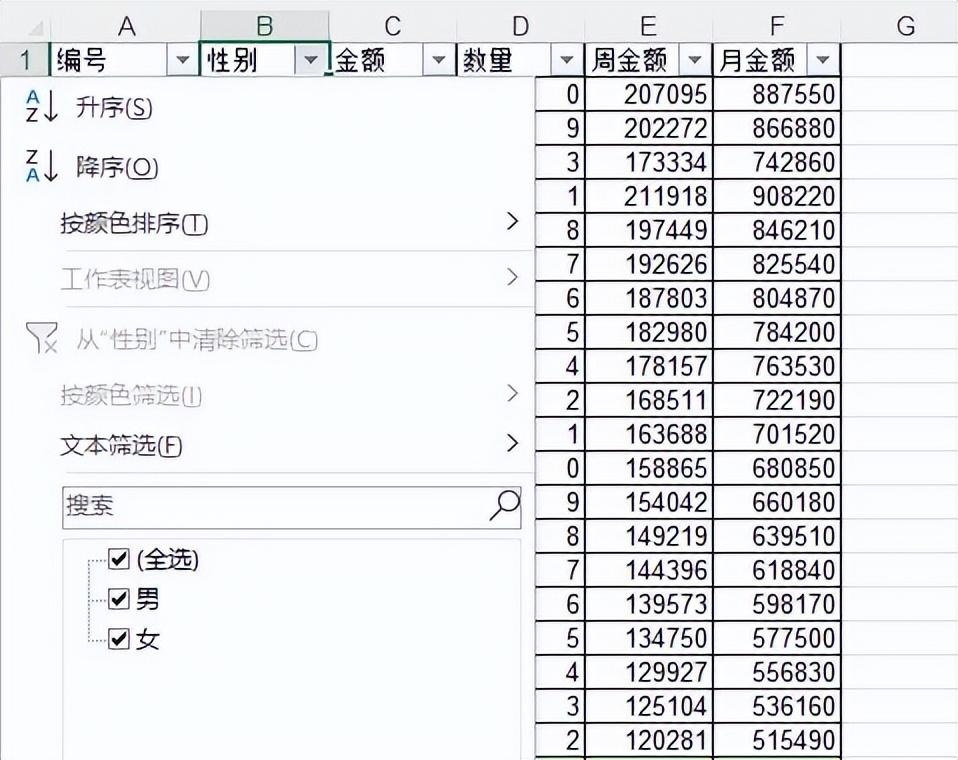The width and height of the screenshot is (958, 760).
Task: Select cell with value 887550
Action: point(777,94)
